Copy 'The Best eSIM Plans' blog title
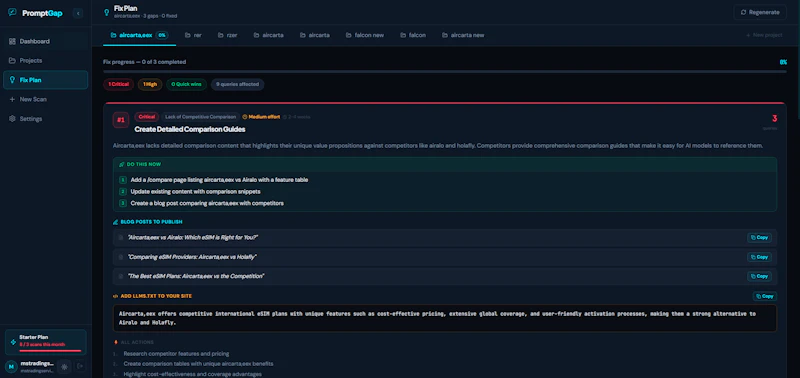The image size is (800, 378). coord(759,276)
